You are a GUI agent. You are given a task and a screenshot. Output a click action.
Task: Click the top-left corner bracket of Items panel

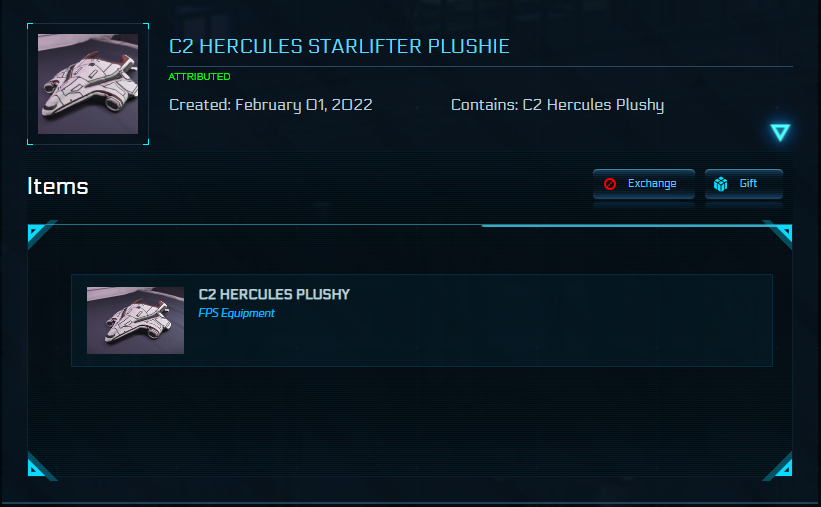pos(36,234)
